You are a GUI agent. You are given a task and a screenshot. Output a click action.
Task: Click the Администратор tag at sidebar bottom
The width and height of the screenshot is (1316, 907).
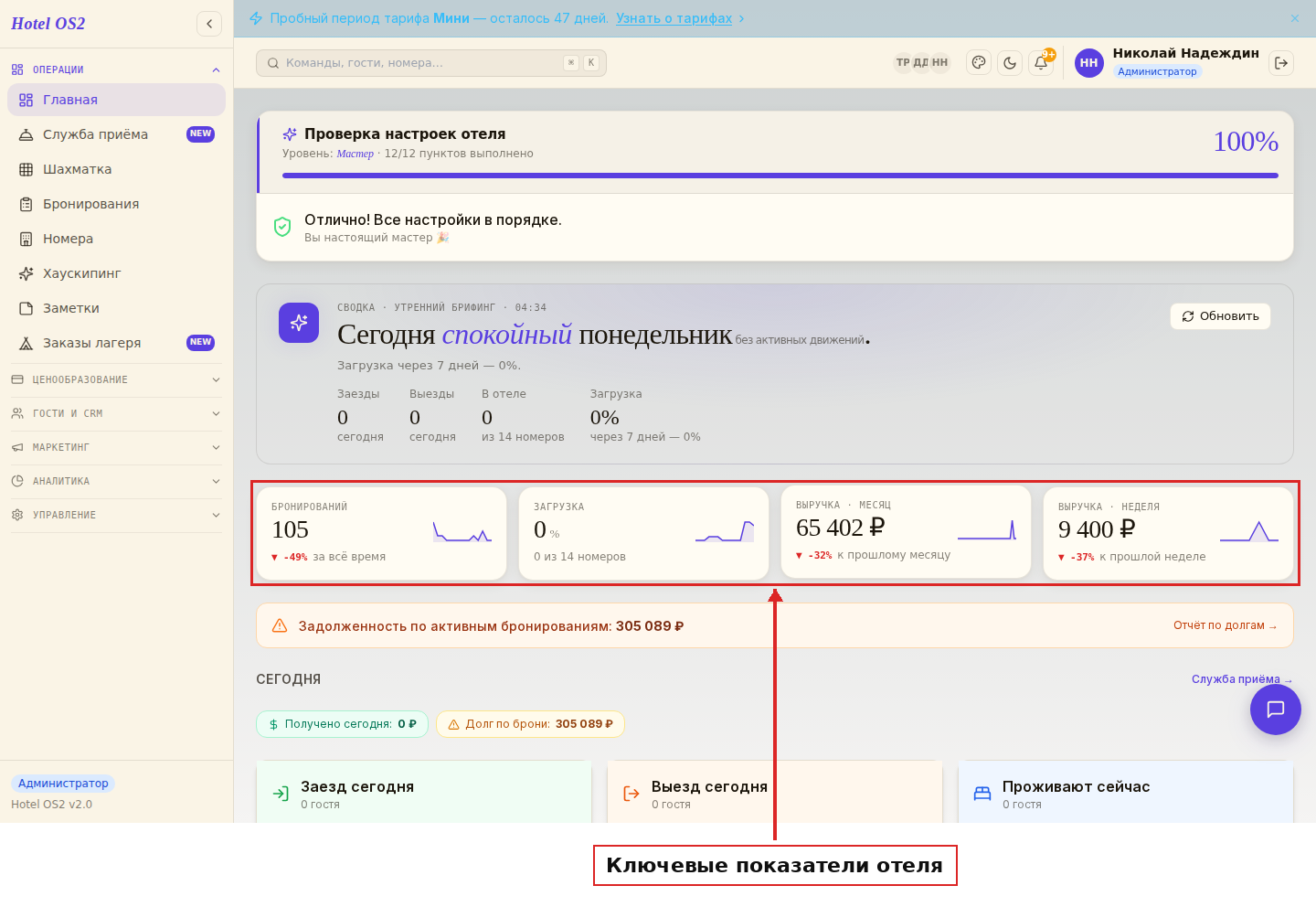coord(63,784)
